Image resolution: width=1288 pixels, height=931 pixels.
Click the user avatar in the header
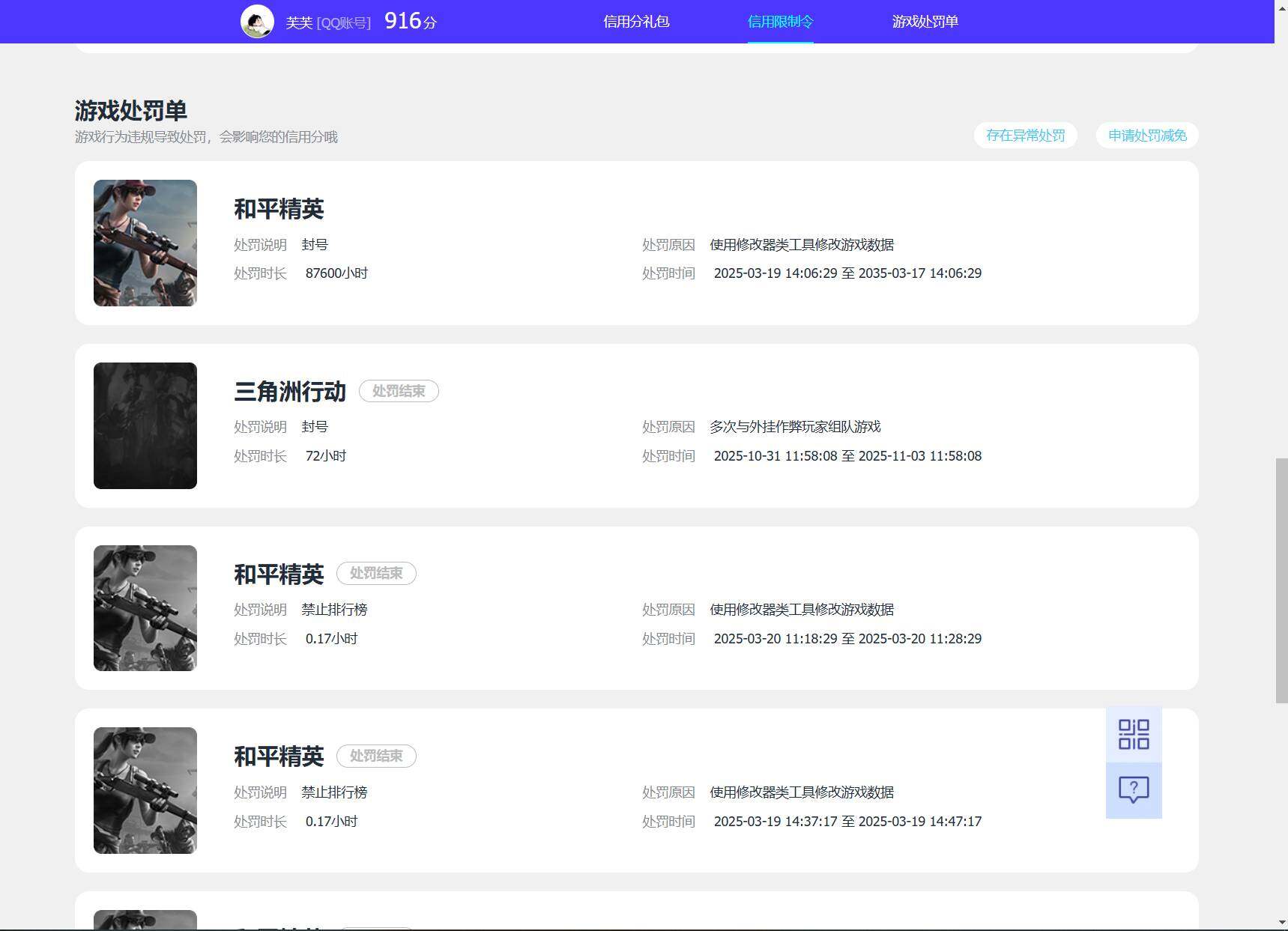257,22
